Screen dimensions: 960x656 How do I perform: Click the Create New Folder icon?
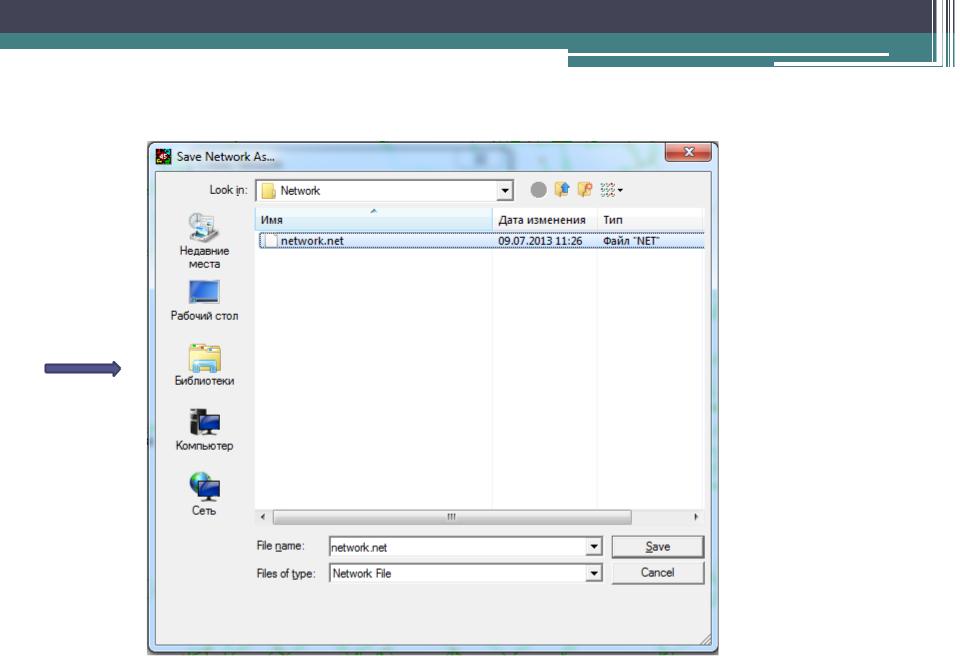tap(585, 190)
